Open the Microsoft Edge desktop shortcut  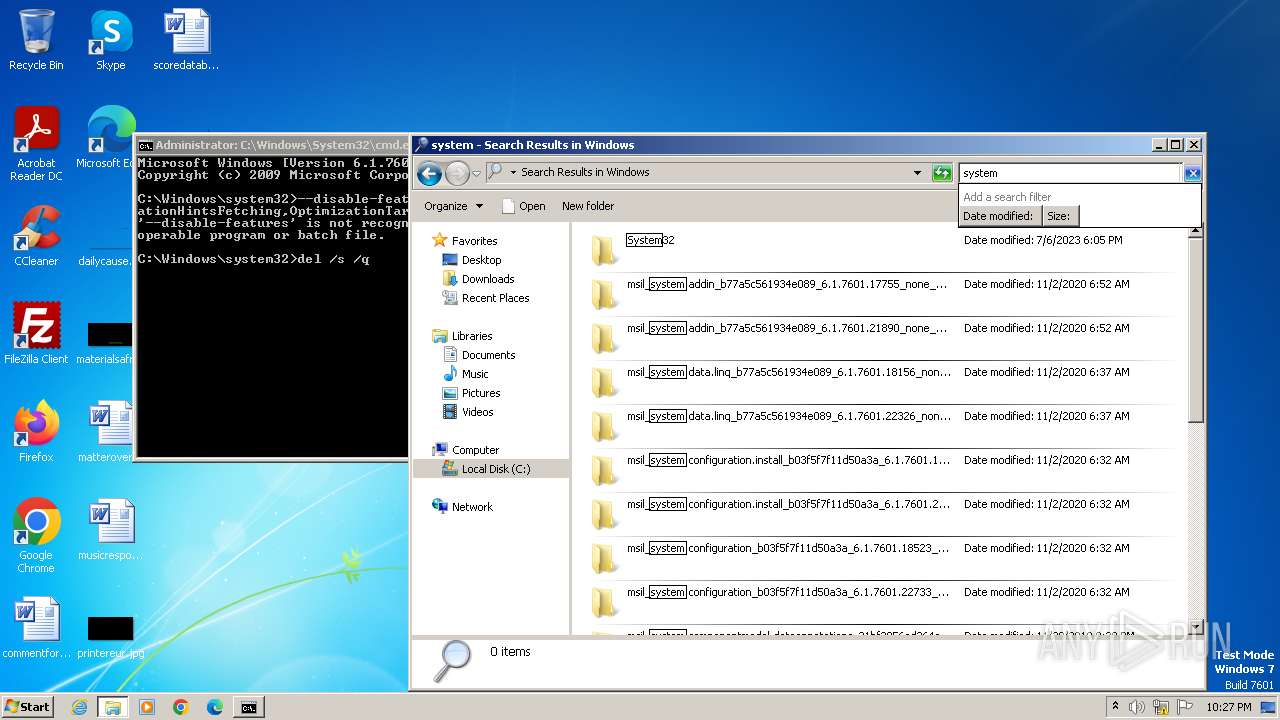(x=110, y=138)
